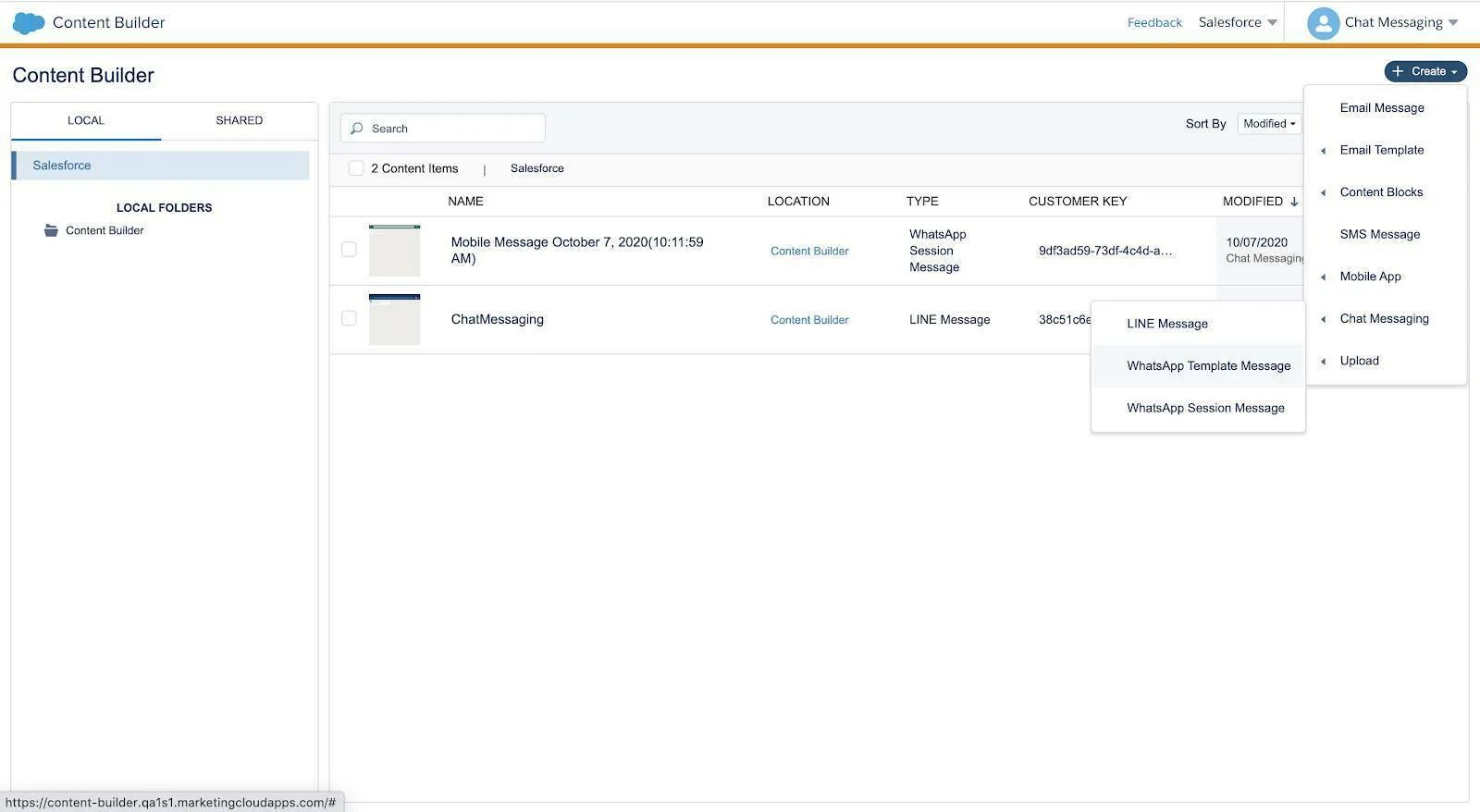Switch to the SHARED tab

tap(240, 120)
